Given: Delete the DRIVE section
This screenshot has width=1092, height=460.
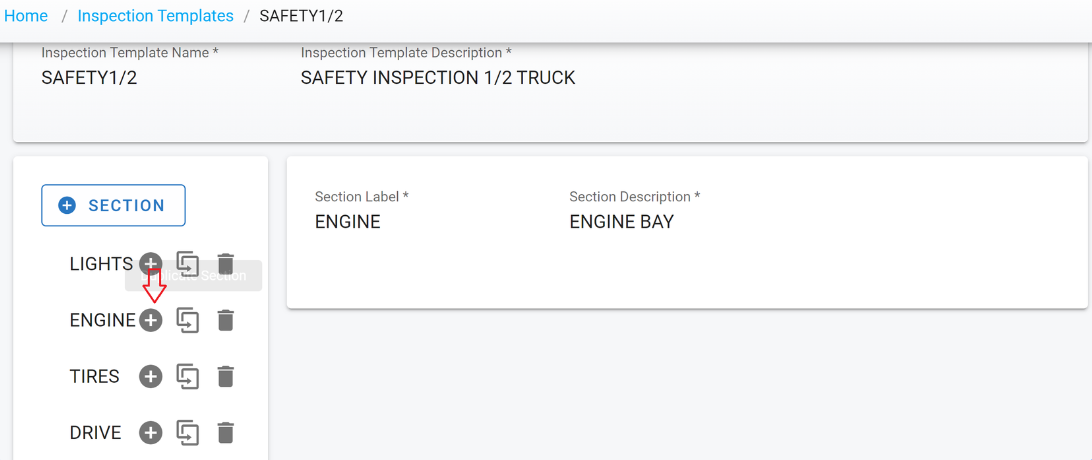Looking at the screenshot, I should click(226, 433).
